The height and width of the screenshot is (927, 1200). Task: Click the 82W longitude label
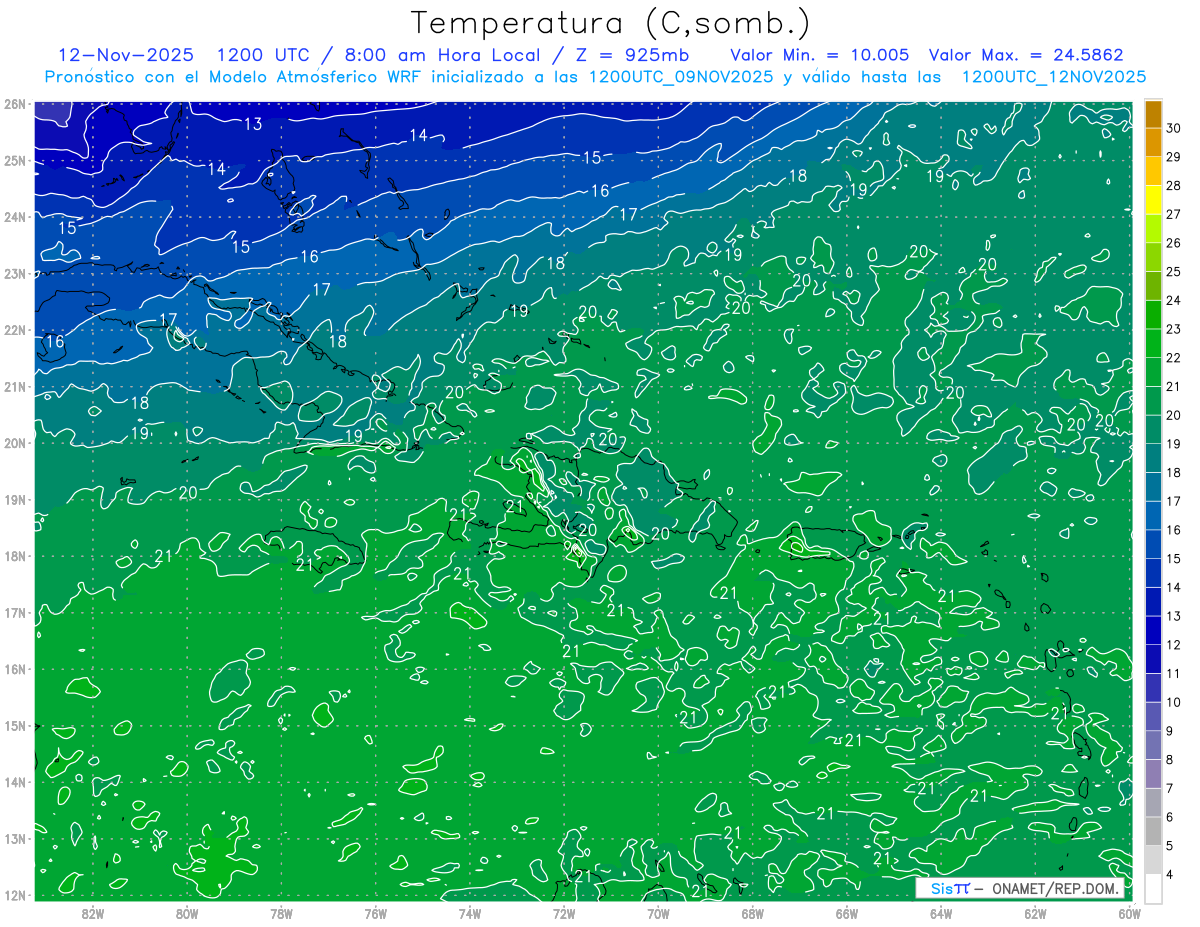click(x=93, y=913)
